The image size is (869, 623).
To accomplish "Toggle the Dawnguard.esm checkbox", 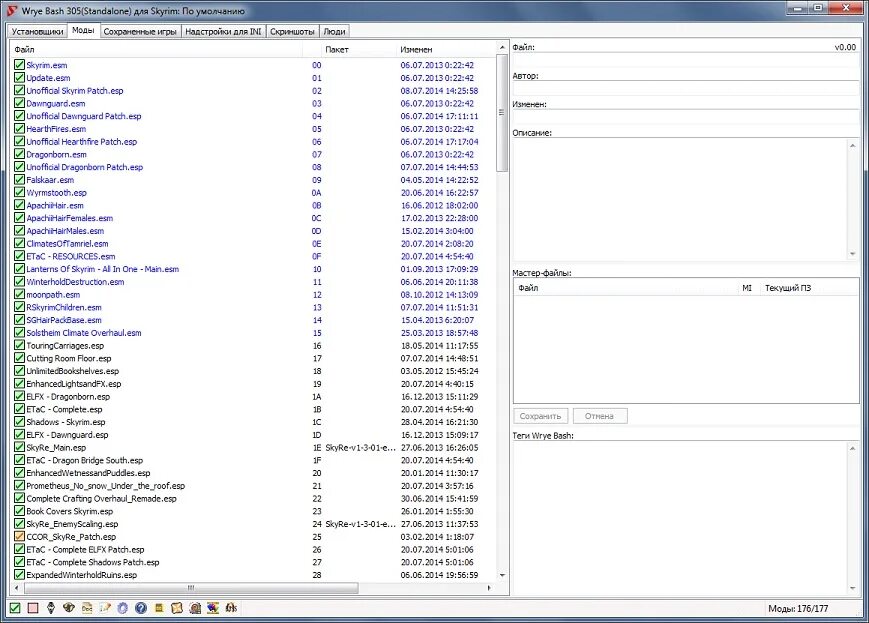I will [19, 103].
